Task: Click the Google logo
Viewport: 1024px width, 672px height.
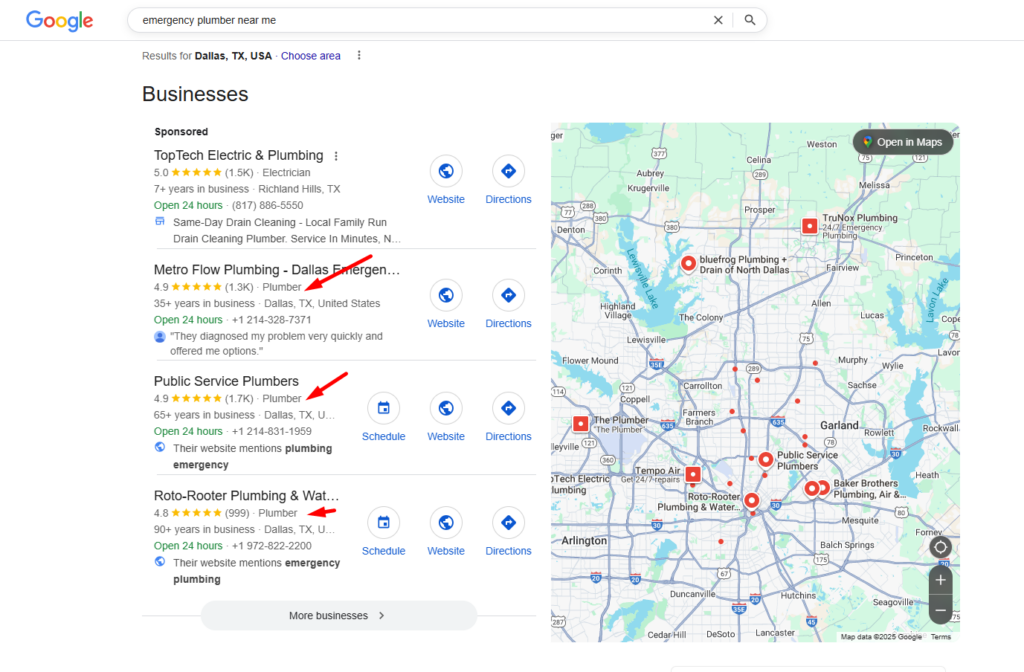Action: 59,20
